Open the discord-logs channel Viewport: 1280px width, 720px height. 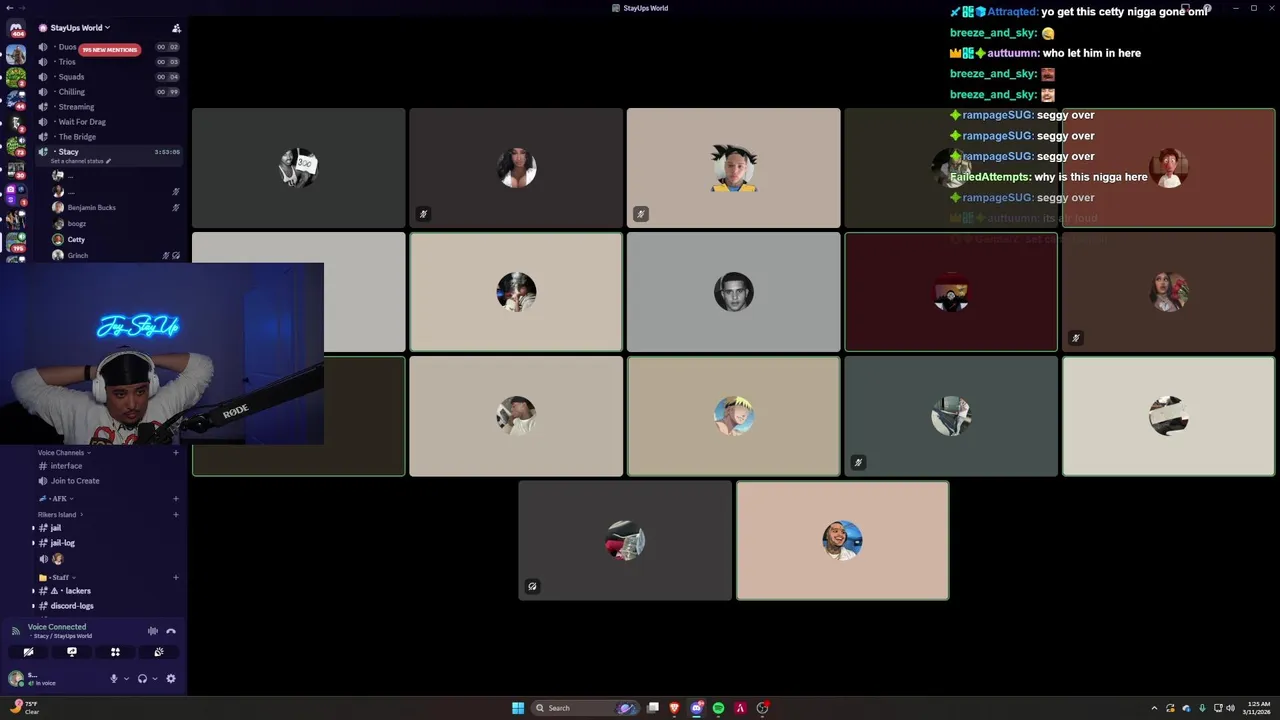pos(108,606)
